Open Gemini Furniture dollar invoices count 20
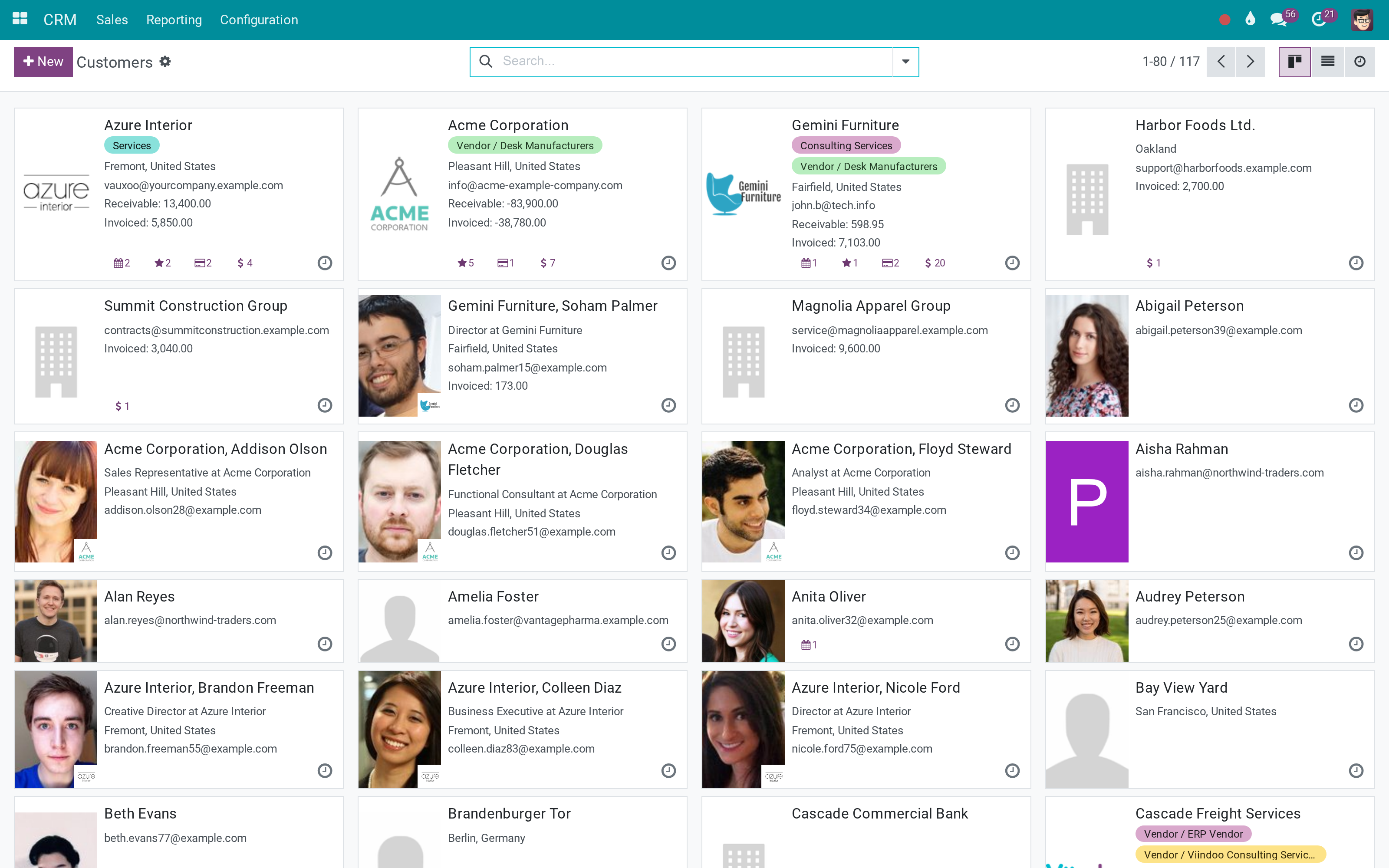This screenshot has width=1389, height=868. click(935, 263)
